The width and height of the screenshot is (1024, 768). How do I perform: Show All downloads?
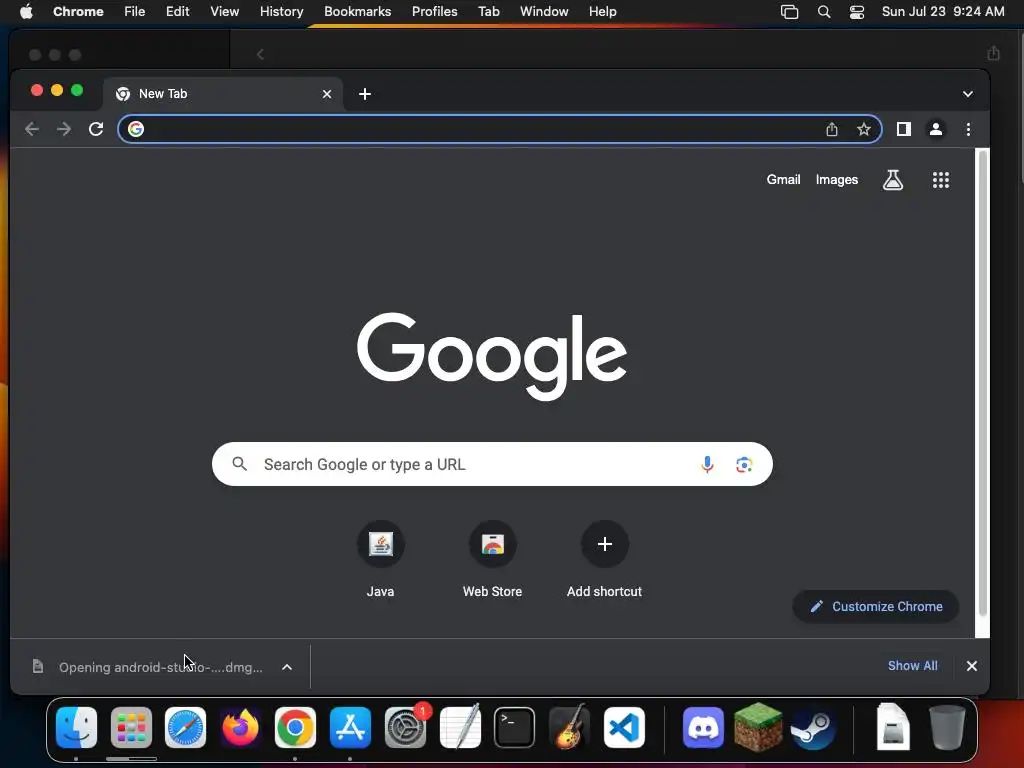912,665
